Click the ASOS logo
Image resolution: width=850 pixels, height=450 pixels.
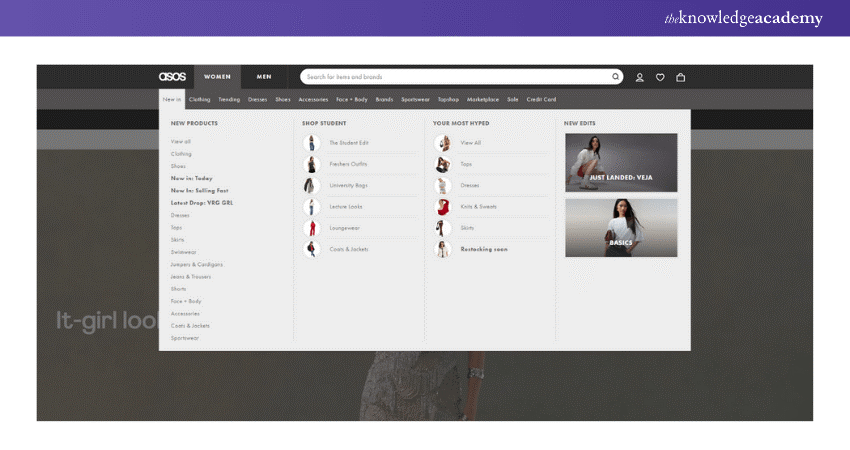coord(173,76)
